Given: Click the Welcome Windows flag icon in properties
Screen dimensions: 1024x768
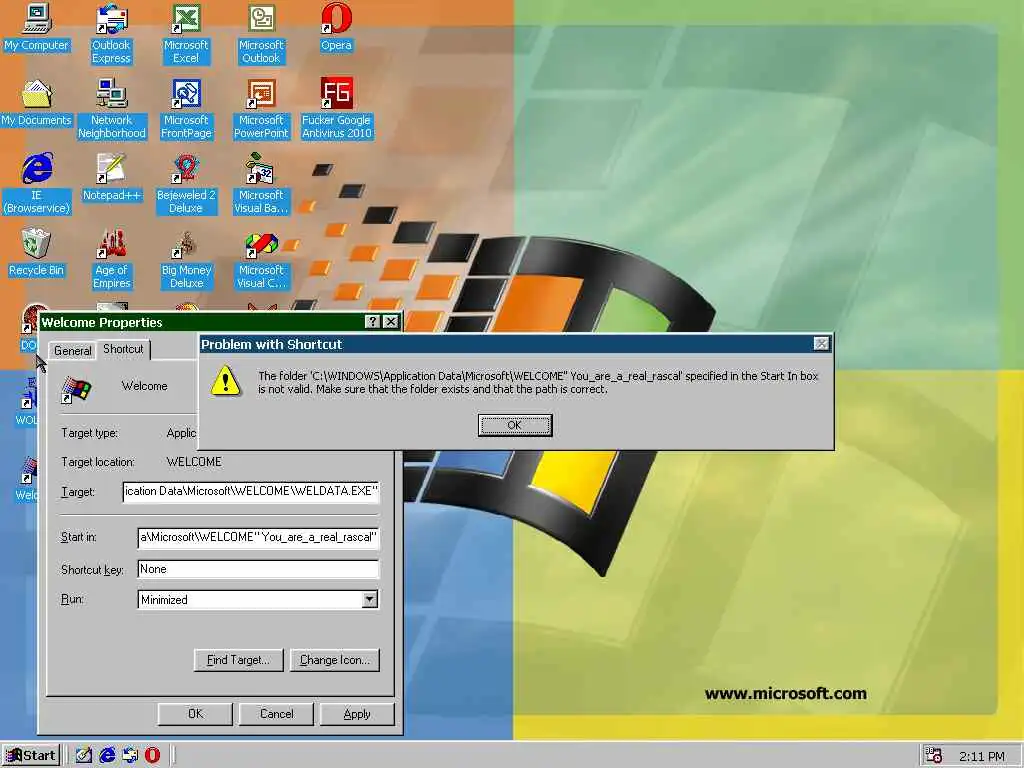Looking at the screenshot, I should pyautogui.click(x=76, y=389).
